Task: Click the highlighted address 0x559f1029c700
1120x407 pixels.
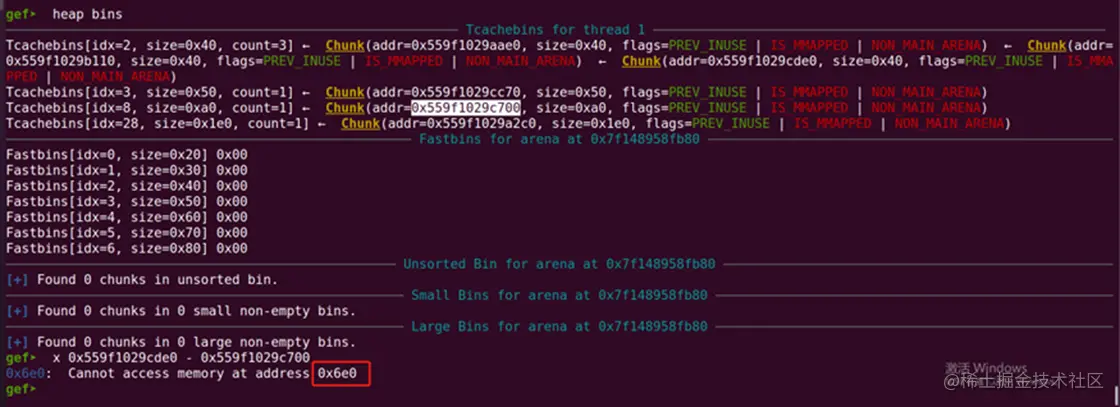Action: 466,108
